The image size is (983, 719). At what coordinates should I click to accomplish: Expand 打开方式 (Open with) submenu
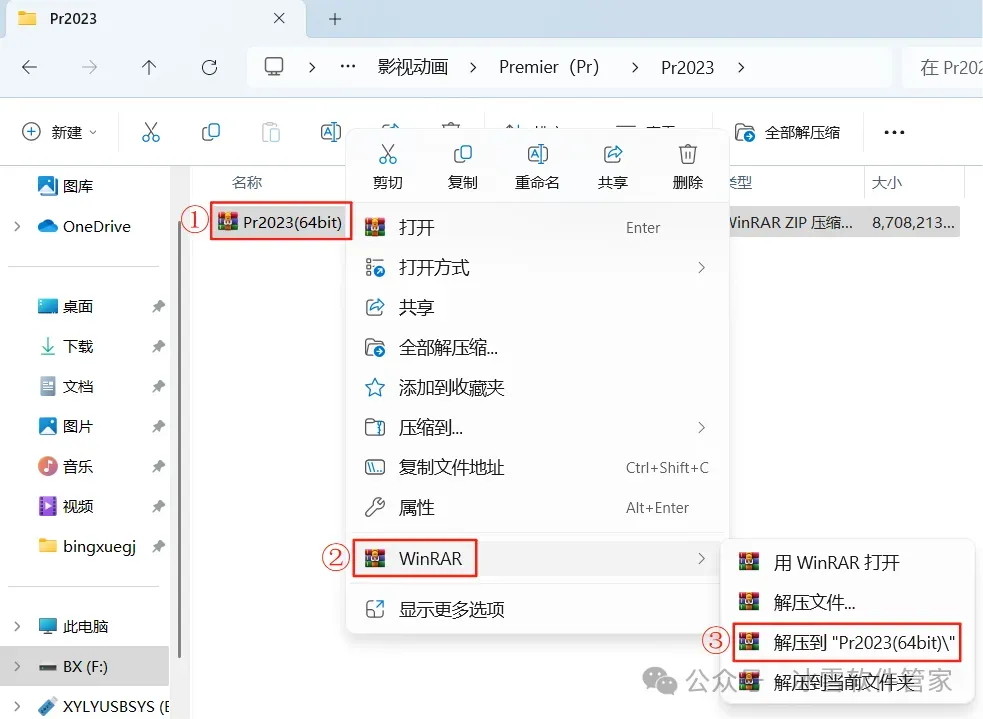point(537,268)
